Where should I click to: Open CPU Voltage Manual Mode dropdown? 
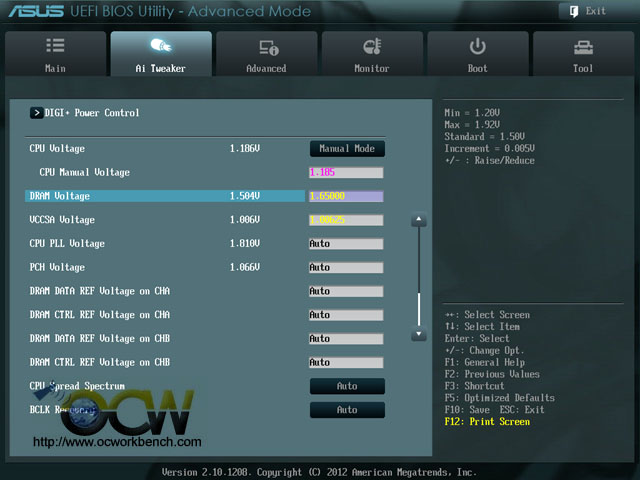tap(347, 149)
